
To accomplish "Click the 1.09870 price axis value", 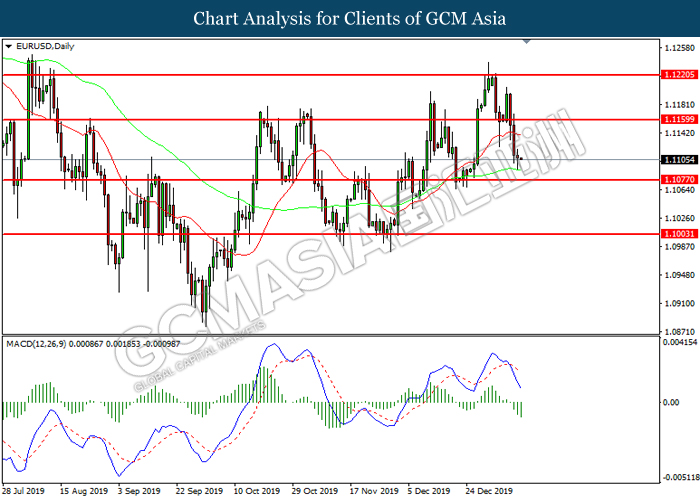I will (679, 246).
